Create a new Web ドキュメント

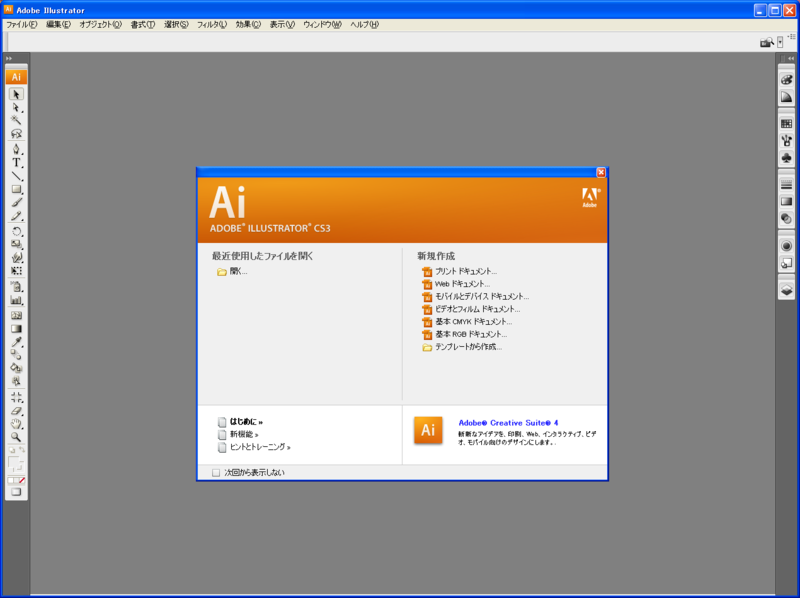pyautogui.click(x=456, y=284)
